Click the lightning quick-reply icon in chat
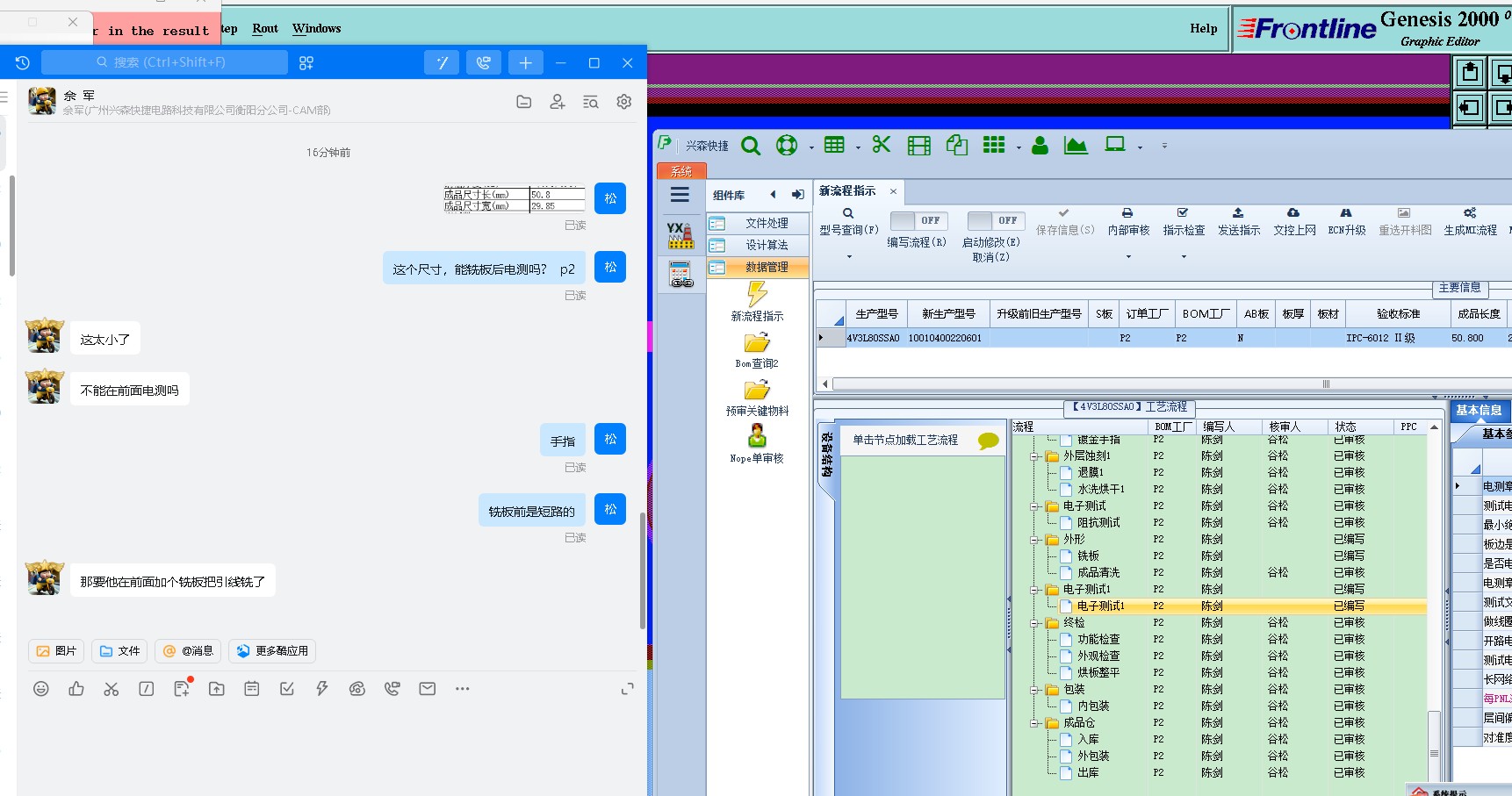Screen dimensions: 1512x796 322,689
